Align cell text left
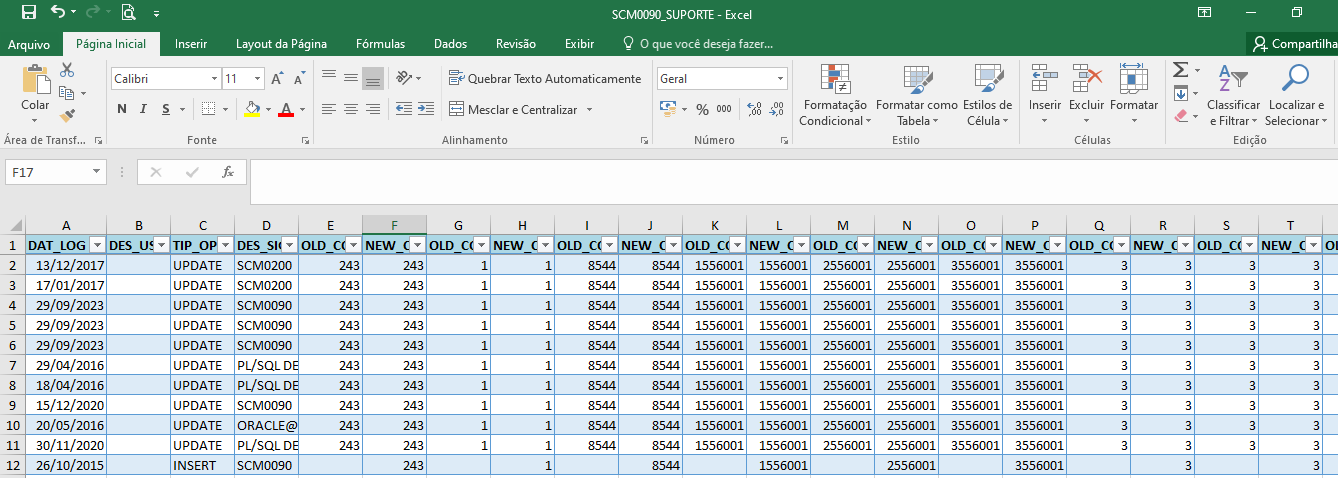This screenshot has height=478, width=1338. [x=329, y=109]
